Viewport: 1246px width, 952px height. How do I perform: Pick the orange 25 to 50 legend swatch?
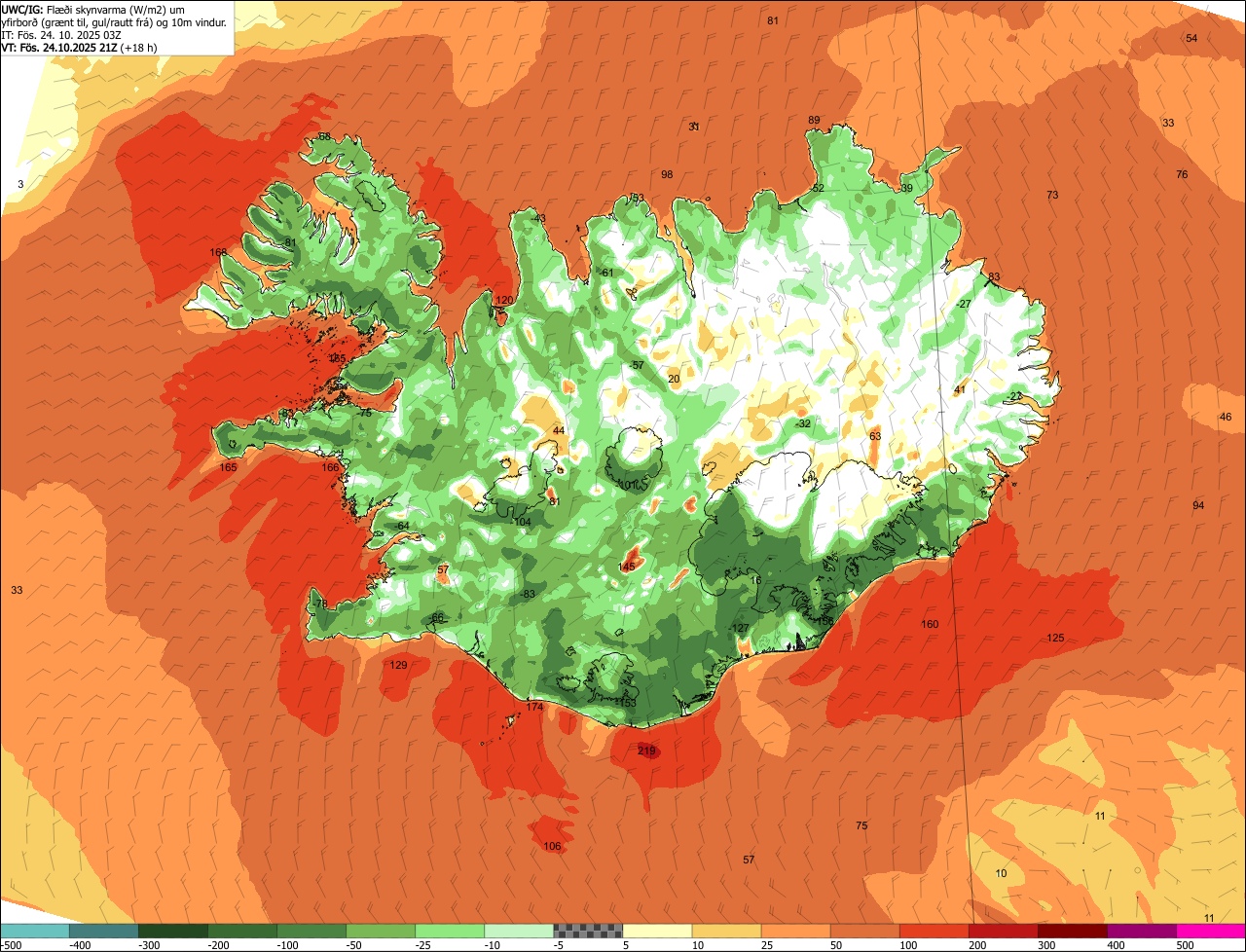pyautogui.click(x=795, y=930)
